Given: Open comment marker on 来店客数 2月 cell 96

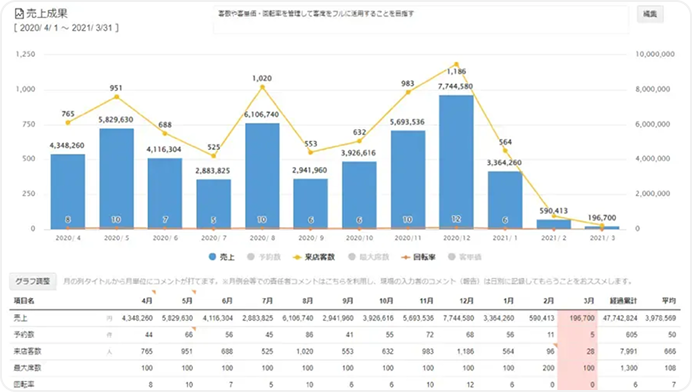Looking at the screenshot, I should click(x=556, y=346).
